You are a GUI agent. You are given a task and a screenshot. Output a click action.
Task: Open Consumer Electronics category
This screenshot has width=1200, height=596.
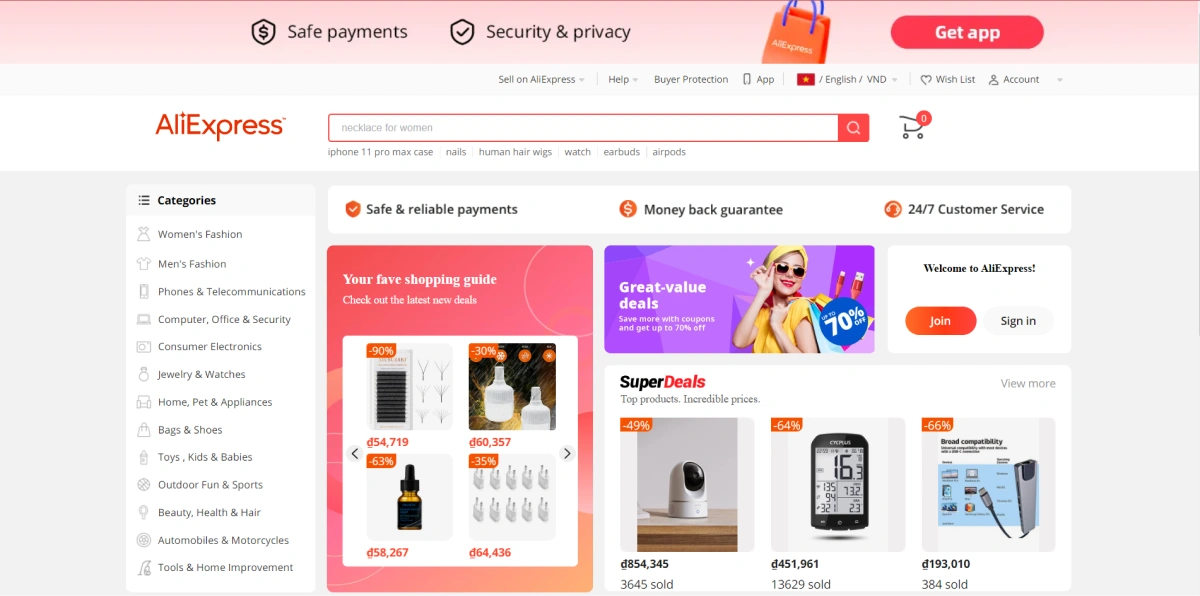coord(210,347)
